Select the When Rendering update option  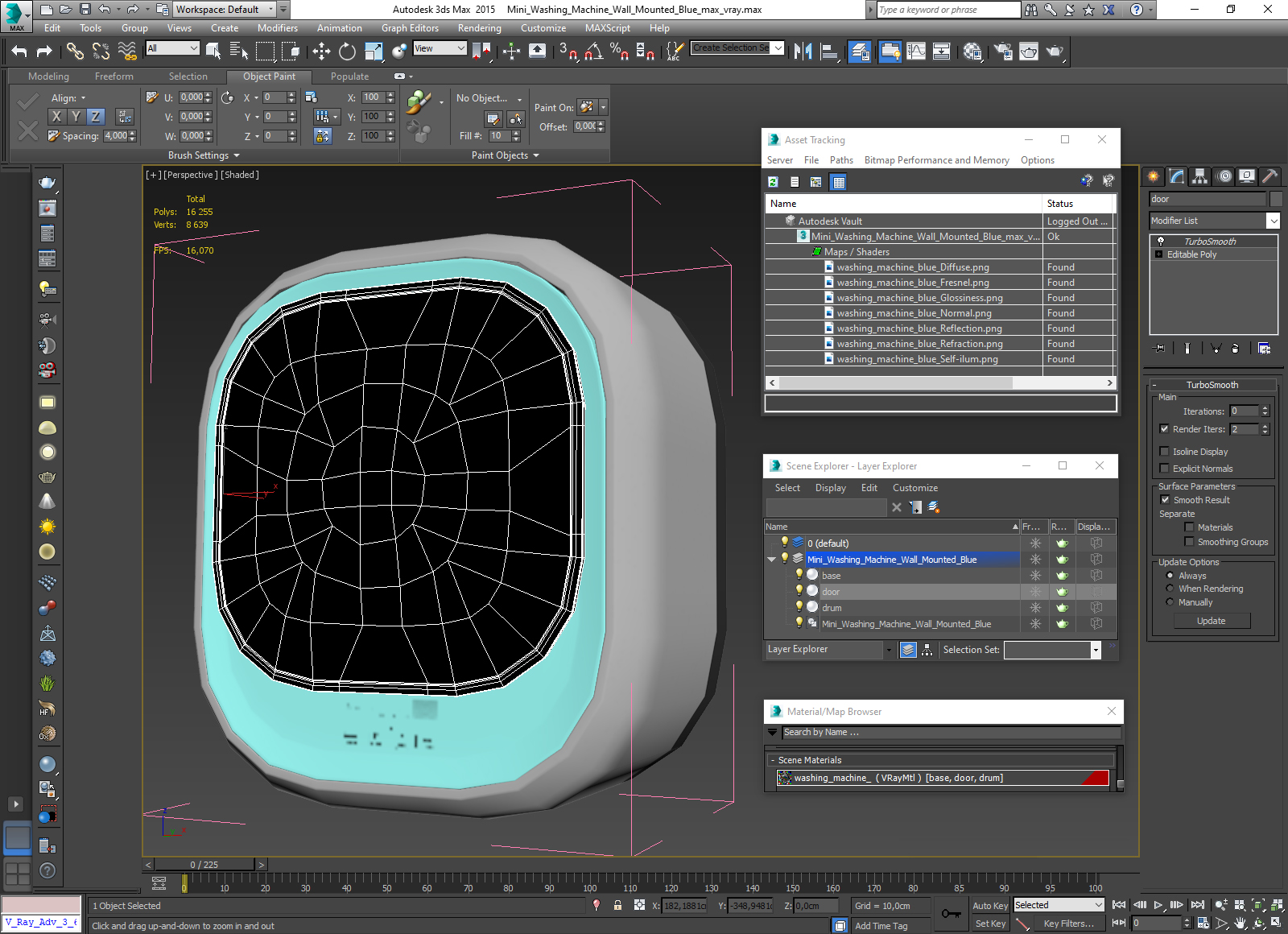click(x=1170, y=589)
